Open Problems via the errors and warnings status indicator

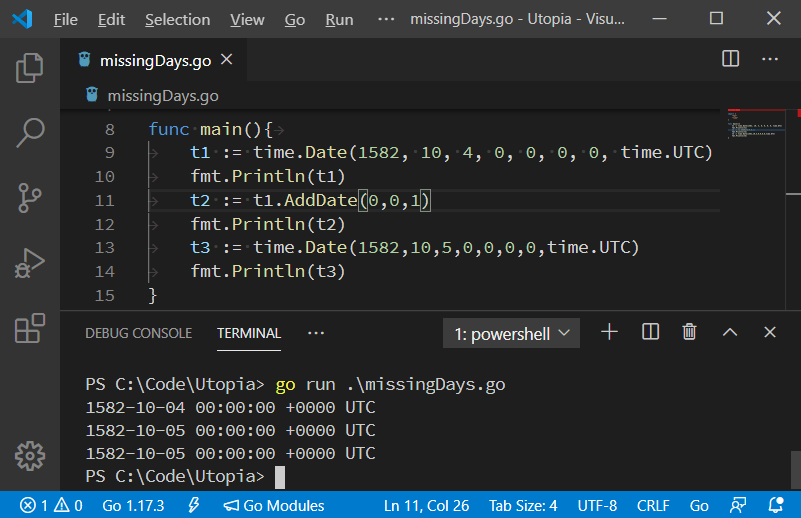pyautogui.click(x=51, y=506)
